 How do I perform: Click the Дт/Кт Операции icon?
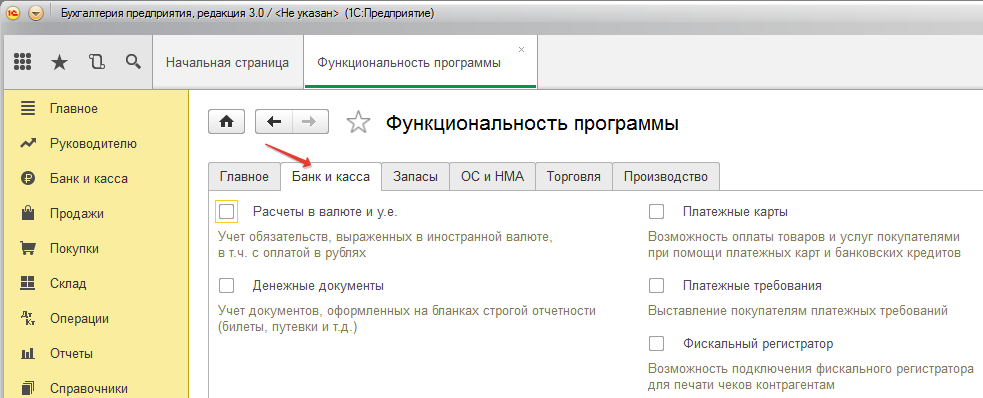coord(28,318)
